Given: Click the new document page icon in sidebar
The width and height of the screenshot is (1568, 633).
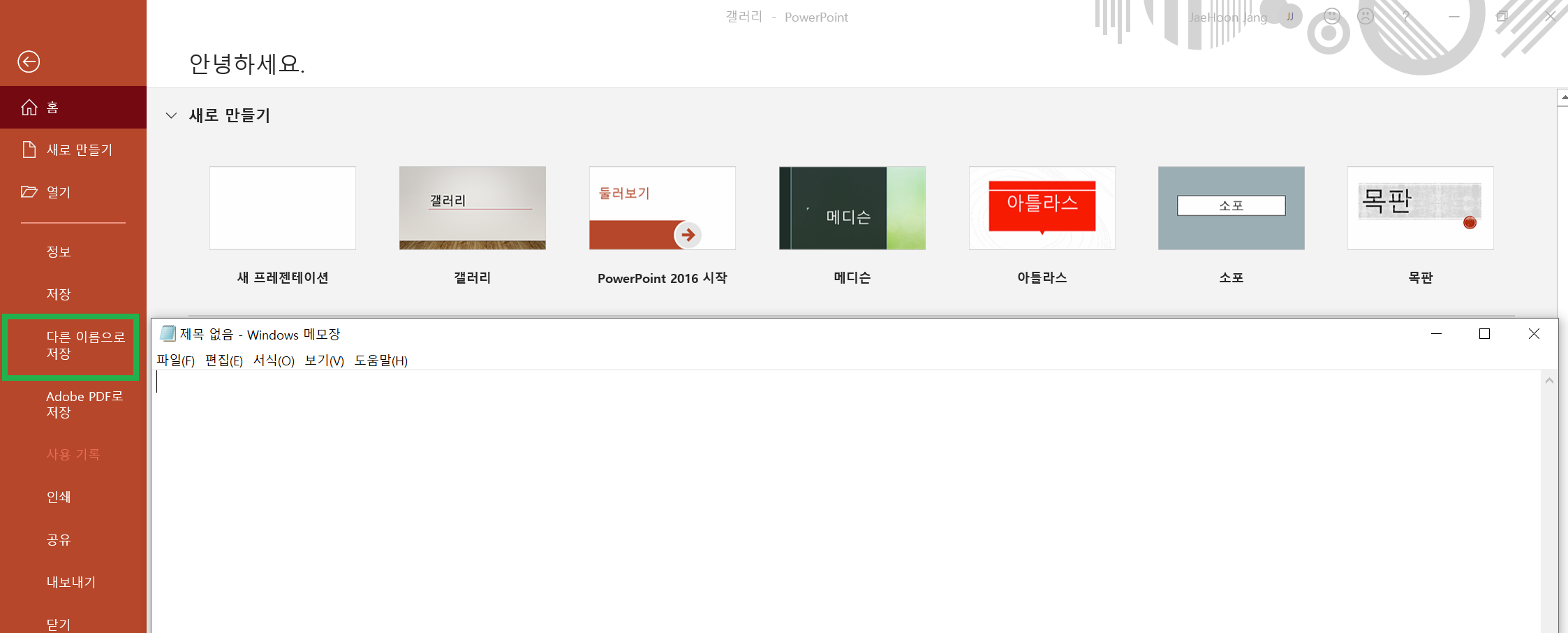Looking at the screenshot, I should coord(29,150).
